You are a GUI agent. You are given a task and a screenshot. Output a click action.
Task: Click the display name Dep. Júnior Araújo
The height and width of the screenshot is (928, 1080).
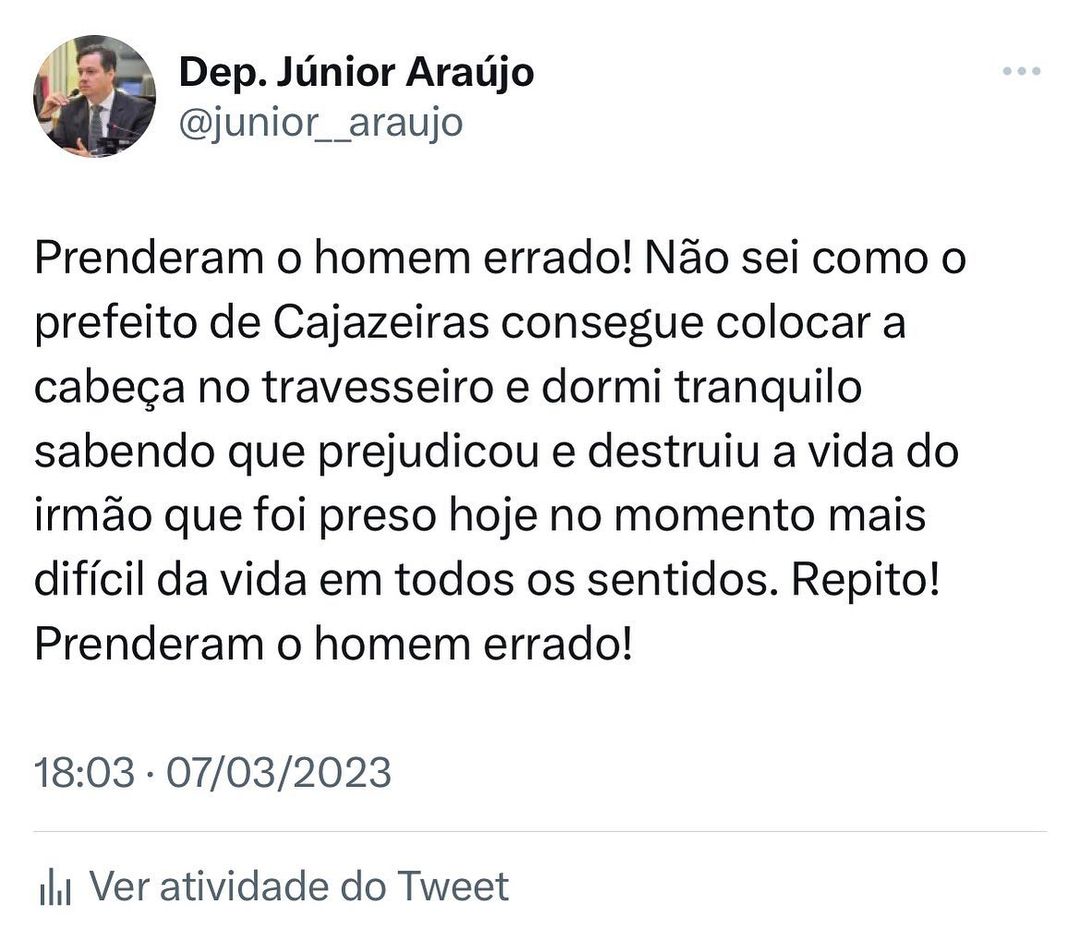356,72
